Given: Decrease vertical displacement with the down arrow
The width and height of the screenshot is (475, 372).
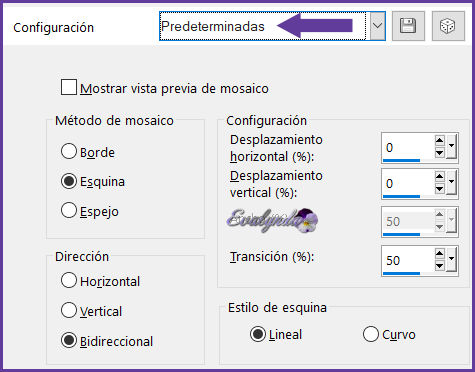Looking at the screenshot, I should tap(440, 189).
